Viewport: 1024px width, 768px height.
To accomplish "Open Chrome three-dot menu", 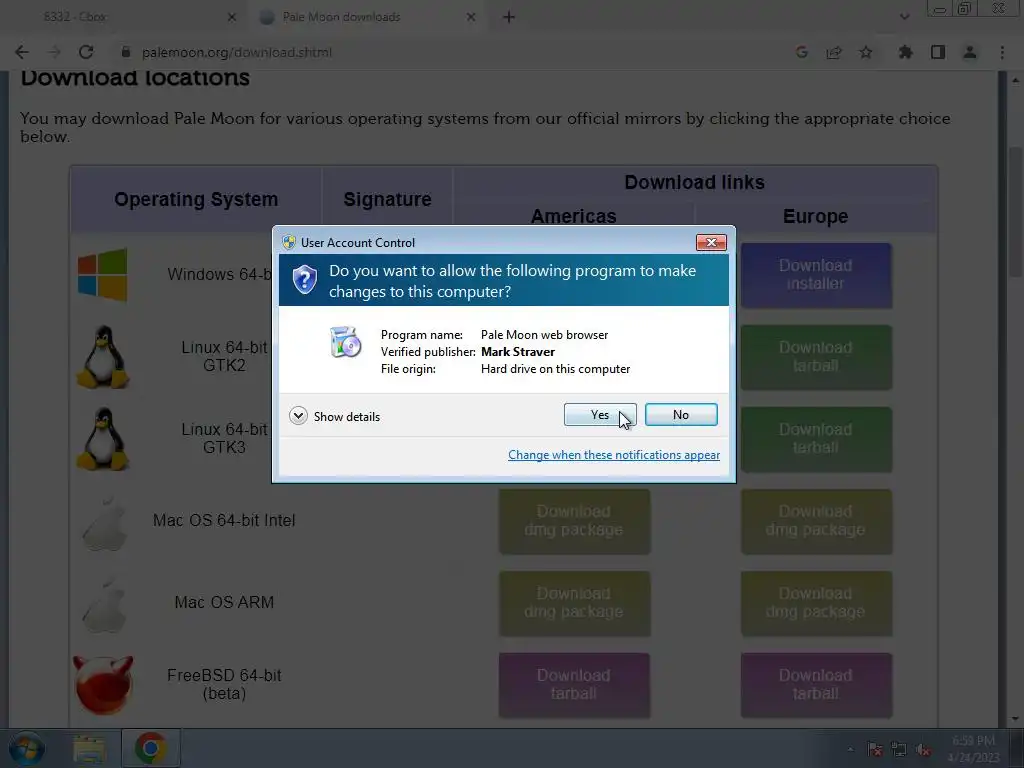I will point(1002,52).
